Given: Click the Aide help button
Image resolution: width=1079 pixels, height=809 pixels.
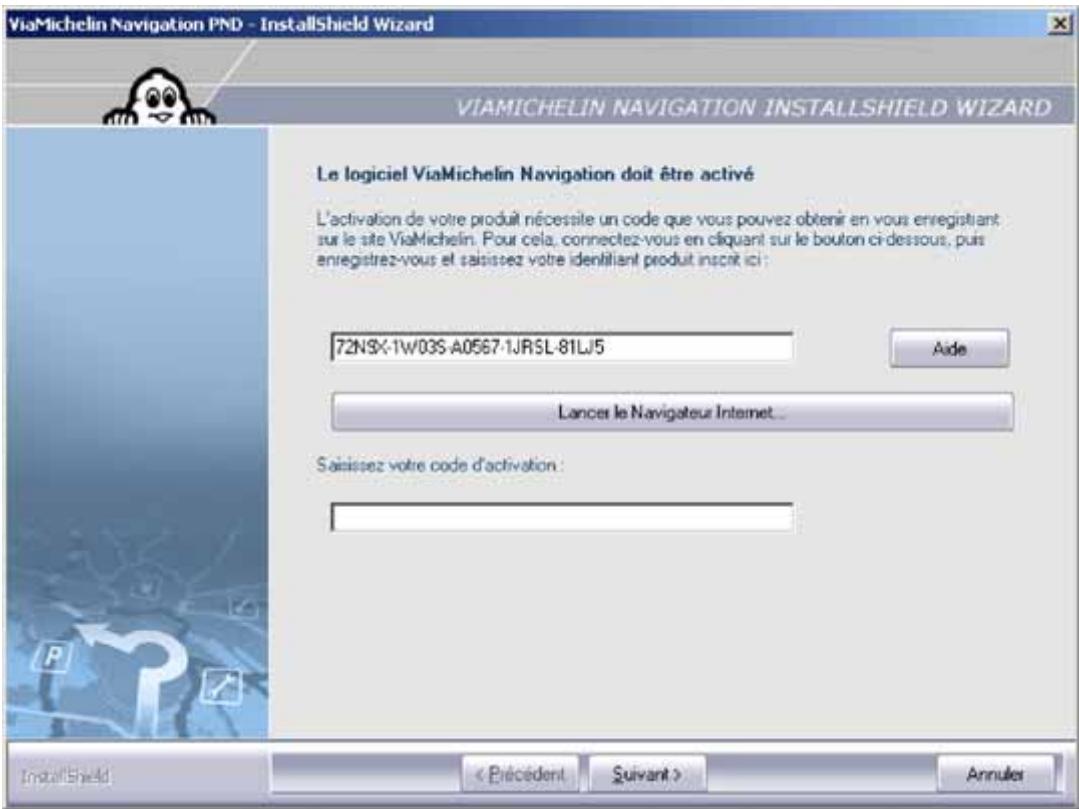Looking at the screenshot, I should [949, 348].
